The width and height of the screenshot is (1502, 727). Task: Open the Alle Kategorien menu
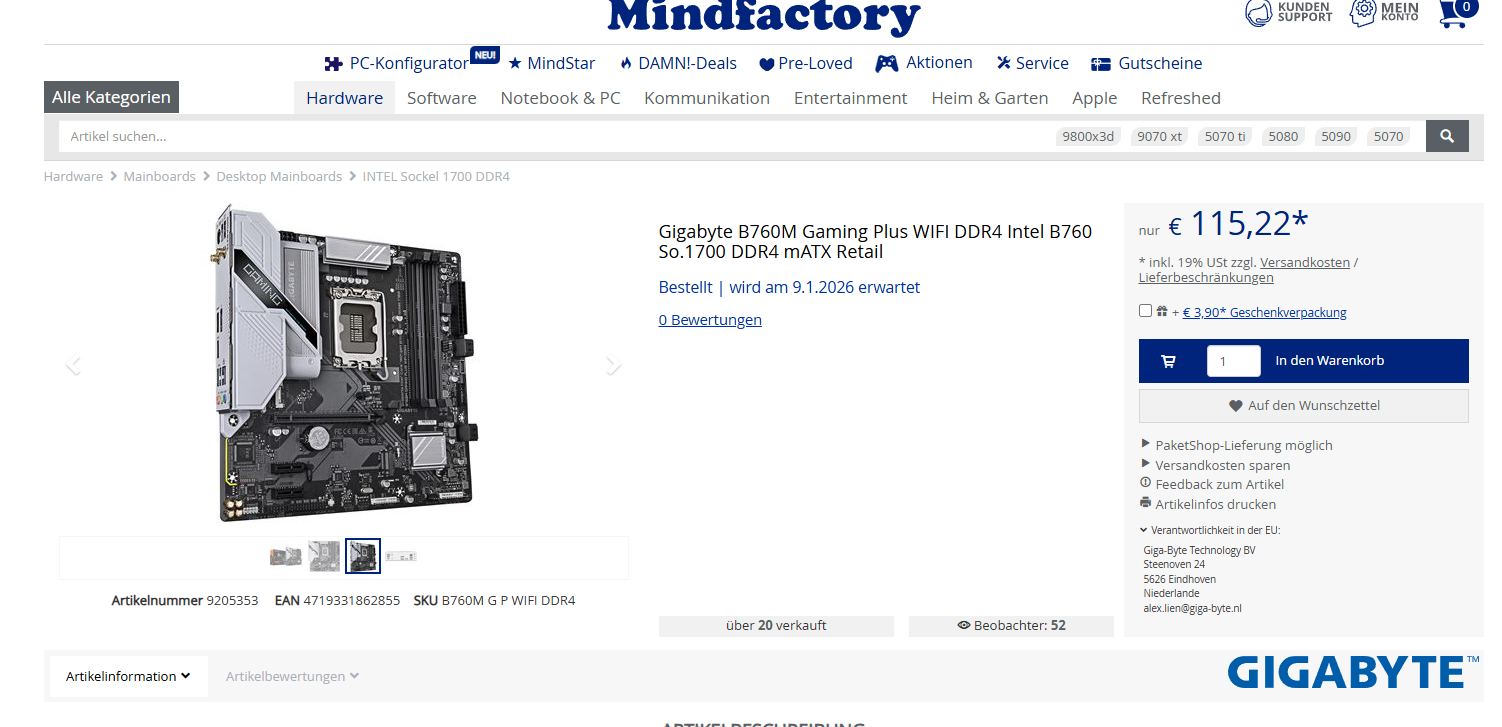tap(111, 97)
